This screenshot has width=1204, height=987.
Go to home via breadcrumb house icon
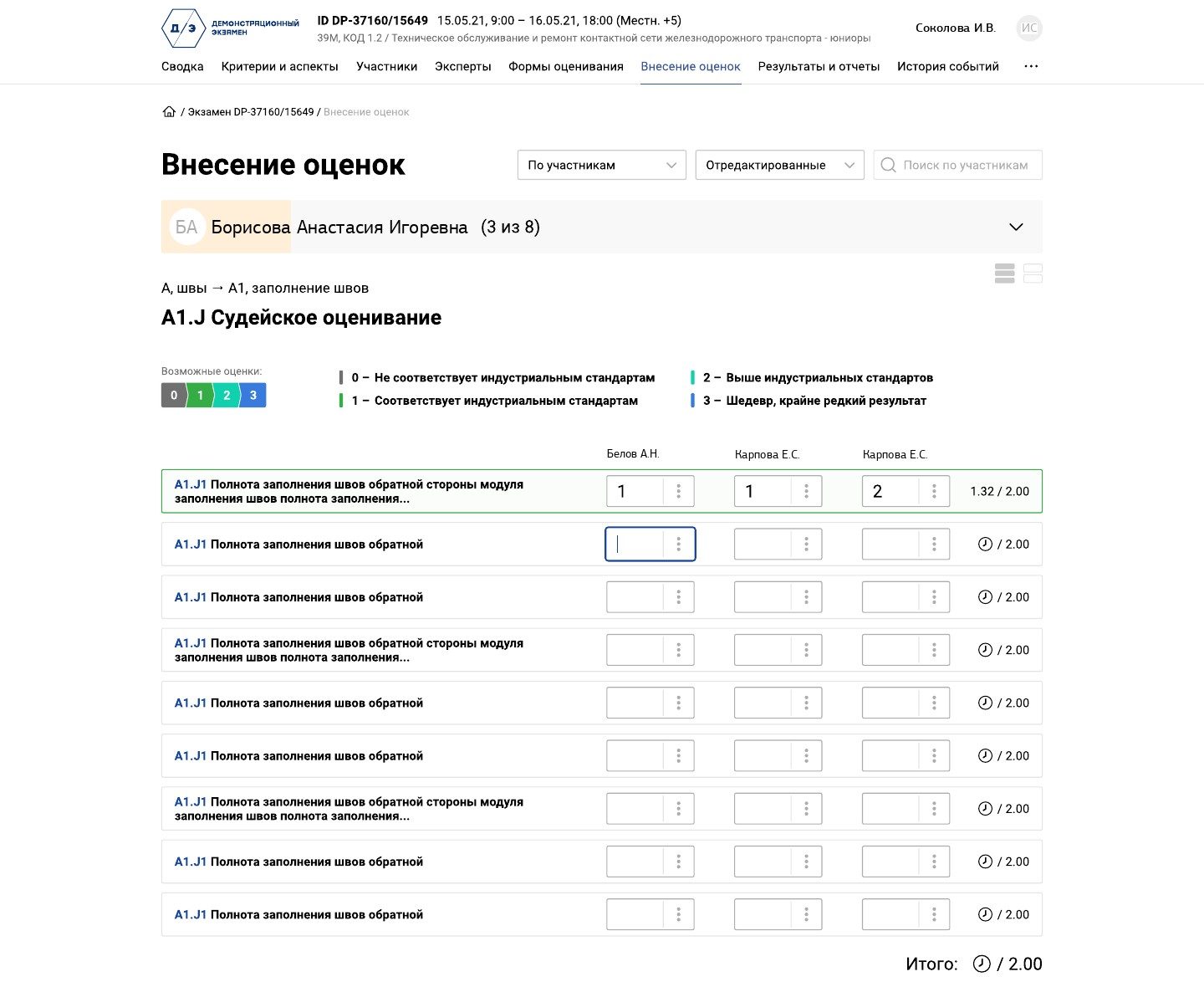point(169,112)
